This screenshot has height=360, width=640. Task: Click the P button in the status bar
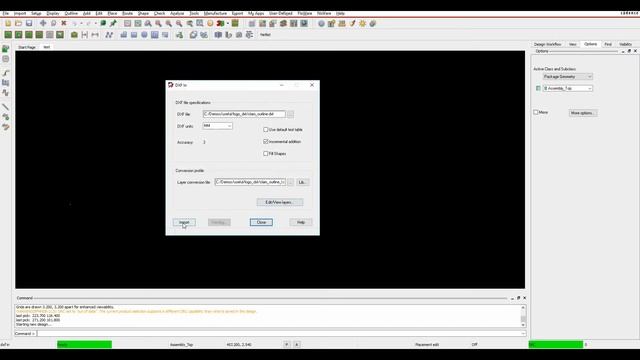point(287,344)
